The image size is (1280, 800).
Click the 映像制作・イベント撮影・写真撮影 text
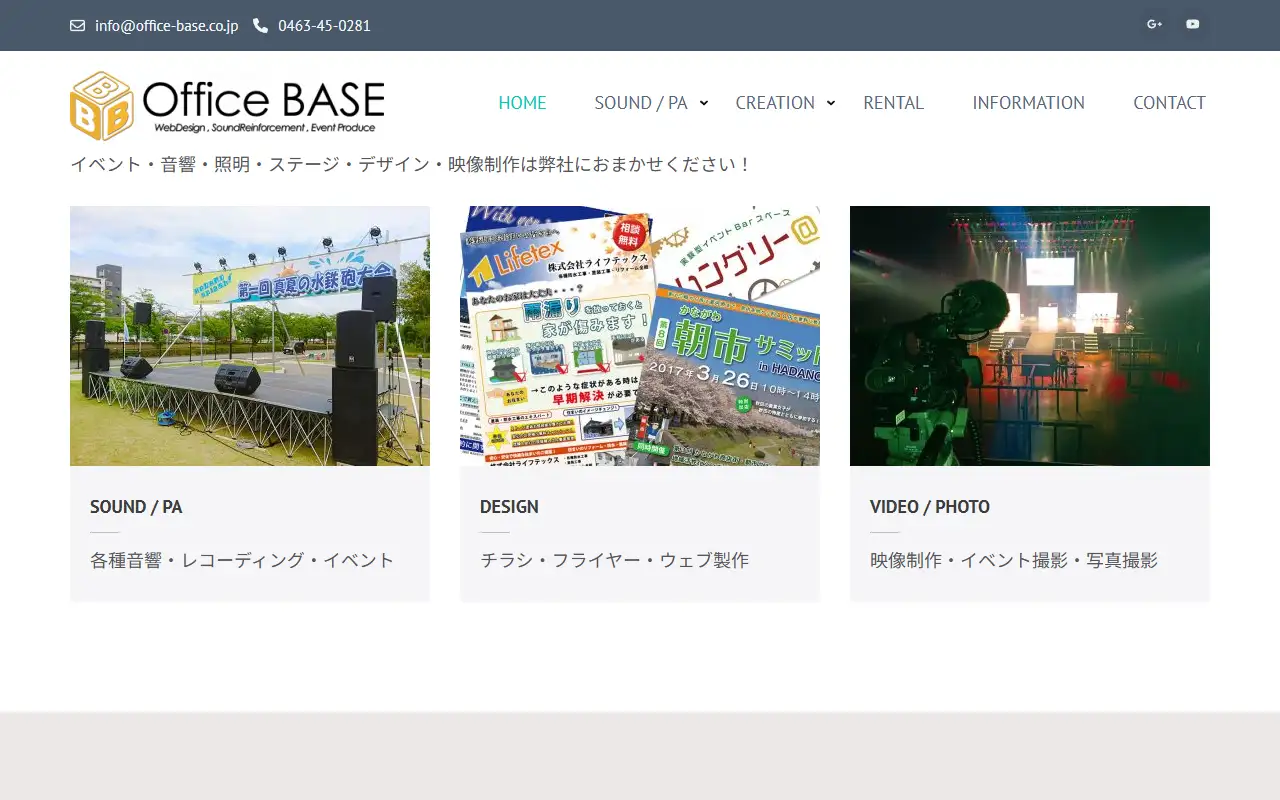[x=1014, y=560]
